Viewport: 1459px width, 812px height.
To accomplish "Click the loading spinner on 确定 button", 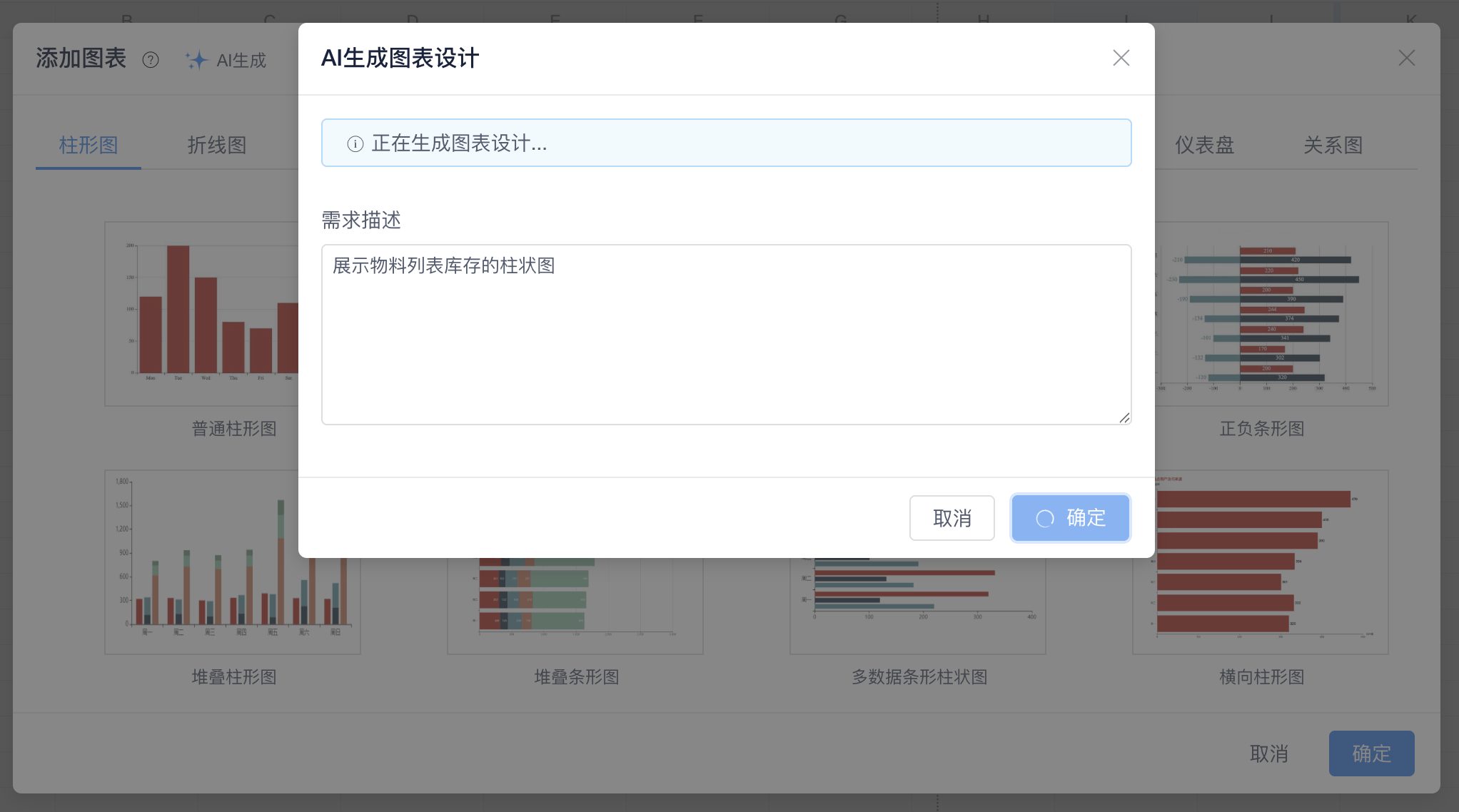I will [1045, 519].
